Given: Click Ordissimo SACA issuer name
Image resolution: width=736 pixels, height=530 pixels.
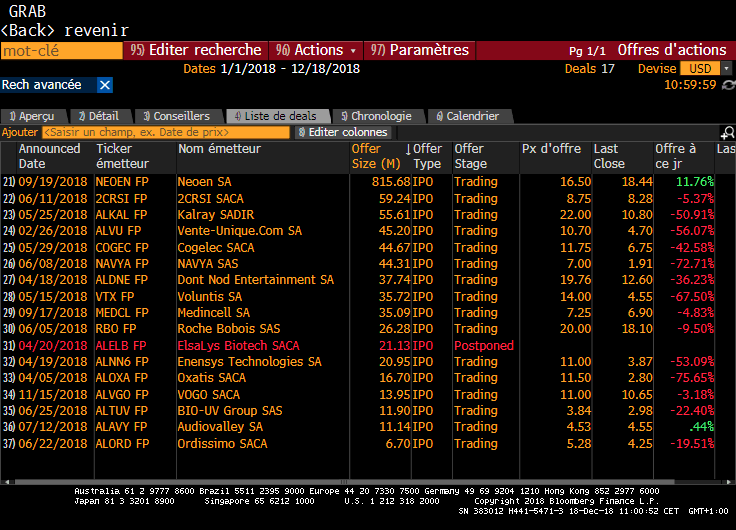Looking at the screenshot, I should click(x=222, y=444).
